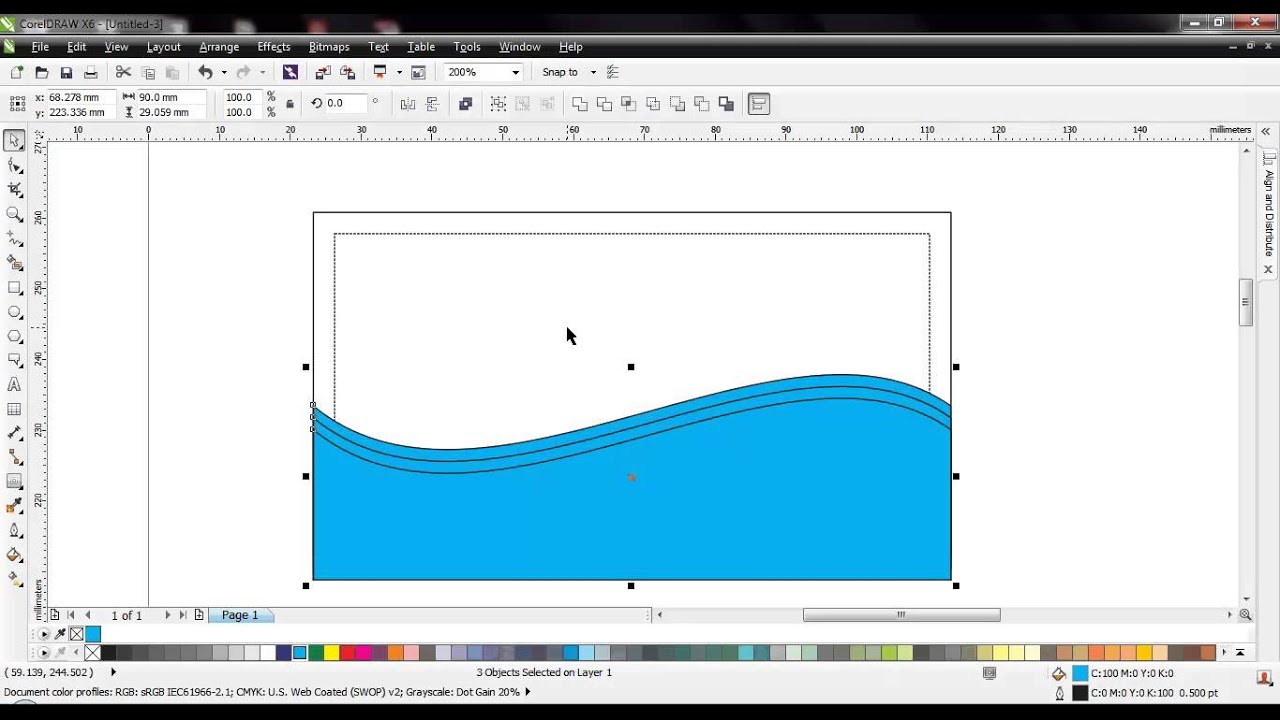Select the Basic Shapes callout tool
The width and height of the screenshot is (1280, 720).
[x=14, y=360]
